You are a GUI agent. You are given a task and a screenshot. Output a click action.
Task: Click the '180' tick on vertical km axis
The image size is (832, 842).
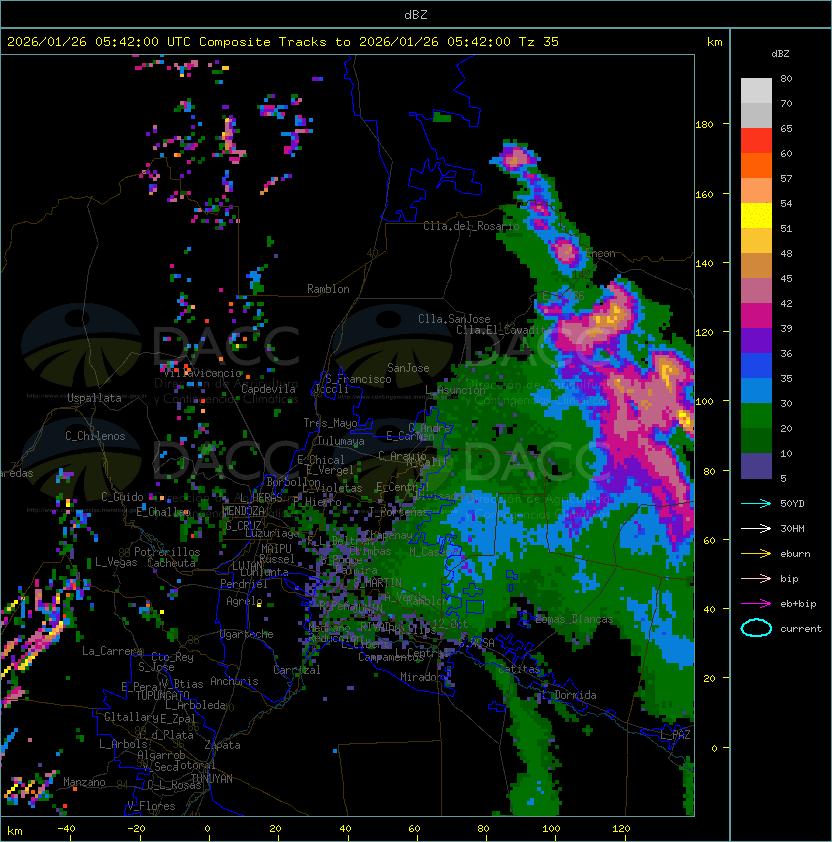pos(704,125)
